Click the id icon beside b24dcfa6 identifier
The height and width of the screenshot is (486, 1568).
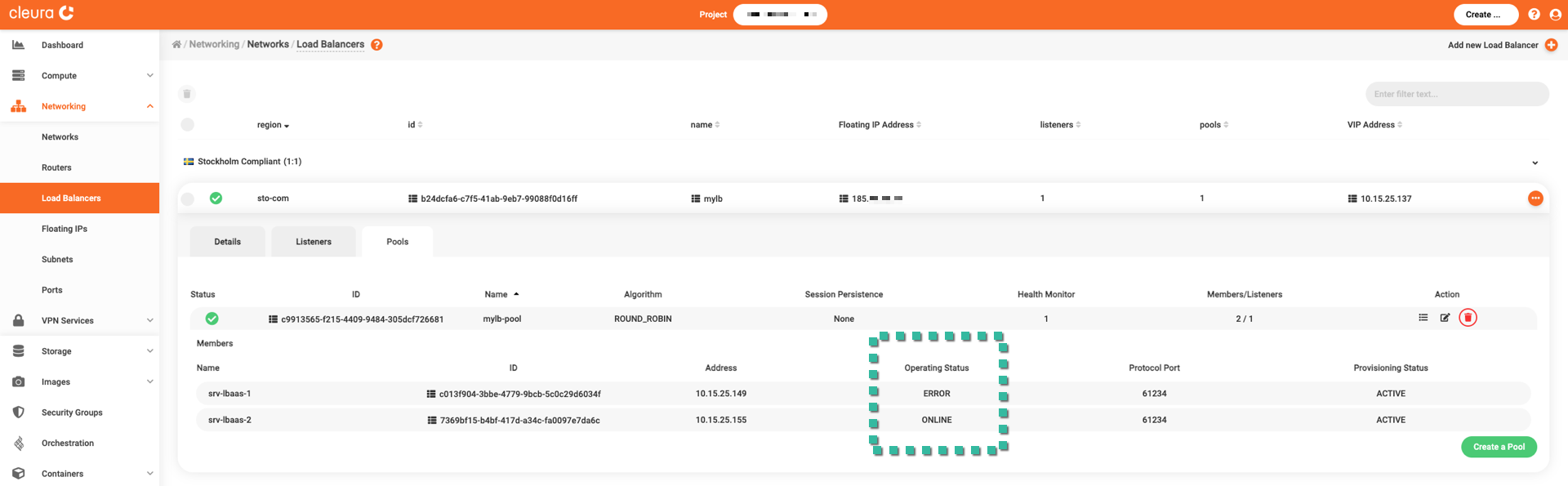413,198
